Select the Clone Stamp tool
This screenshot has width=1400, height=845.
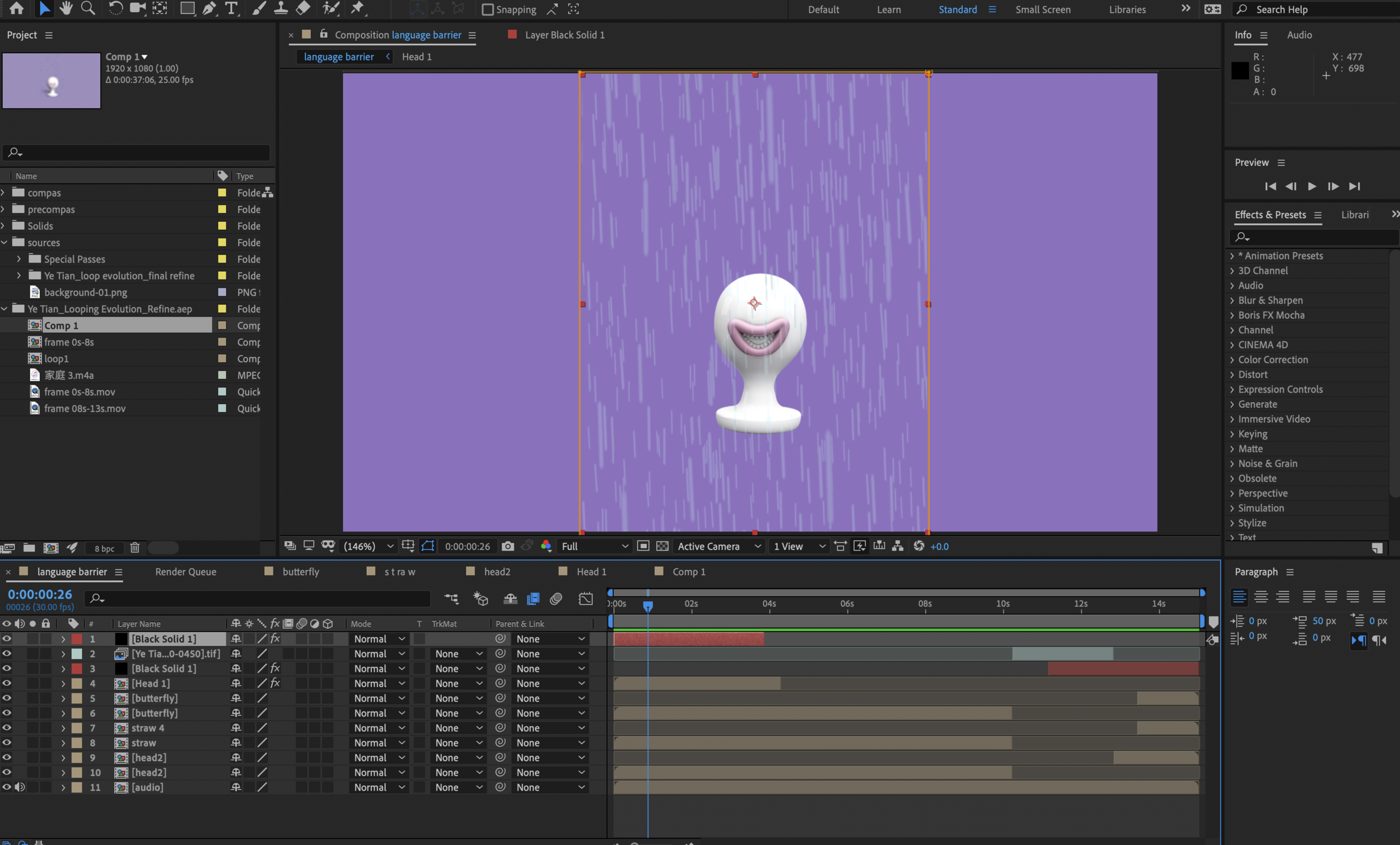[x=281, y=8]
